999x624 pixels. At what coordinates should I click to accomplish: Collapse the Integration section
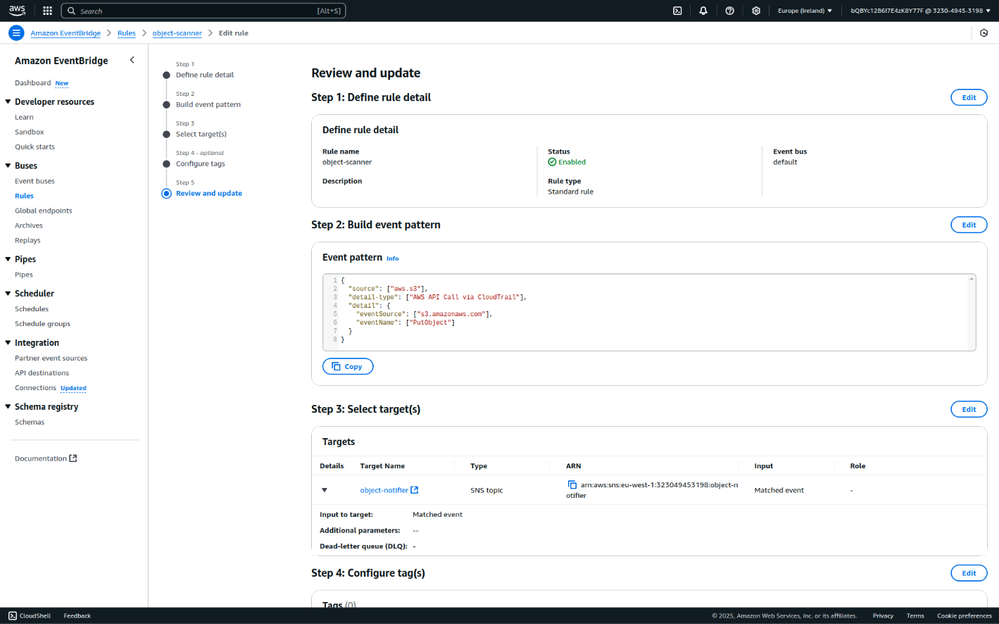point(8,343)
